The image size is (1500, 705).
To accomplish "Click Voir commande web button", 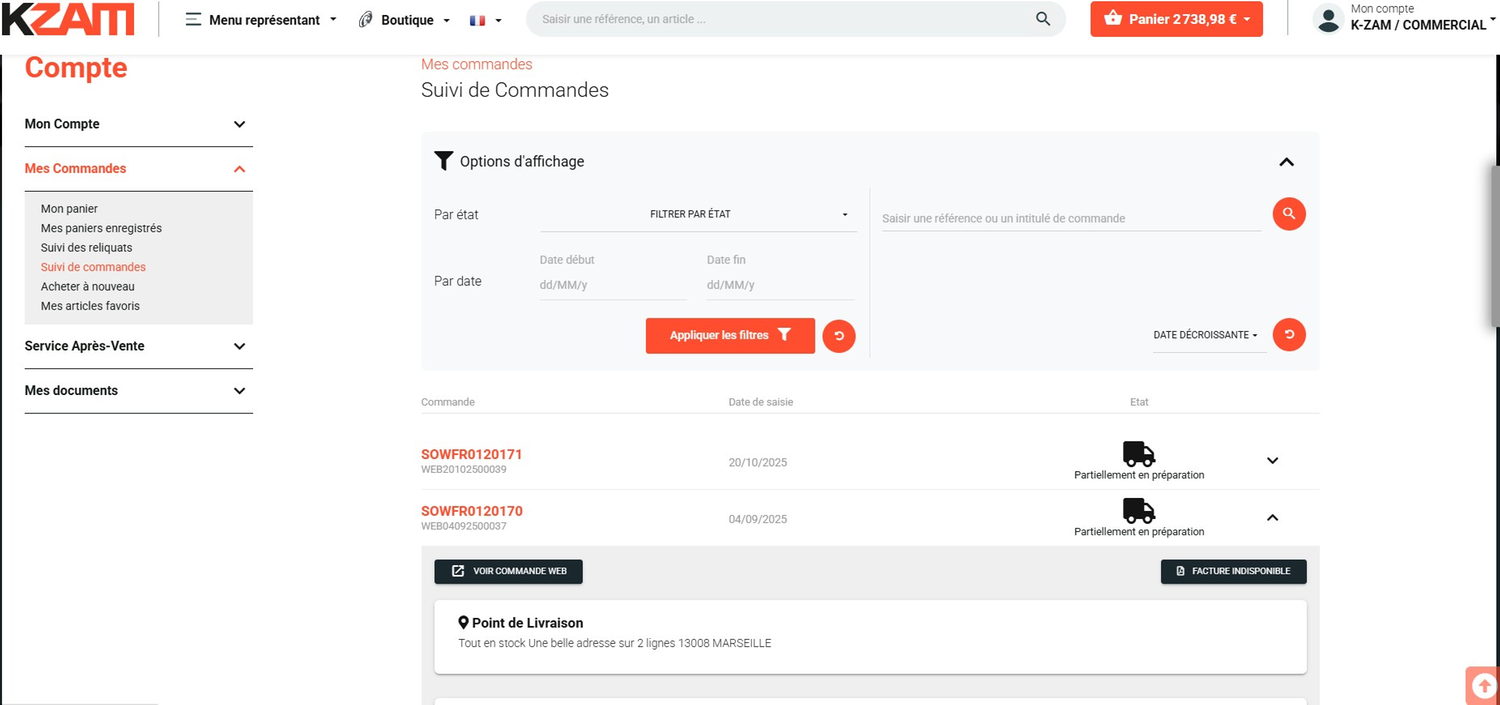I will click(508, 571).
